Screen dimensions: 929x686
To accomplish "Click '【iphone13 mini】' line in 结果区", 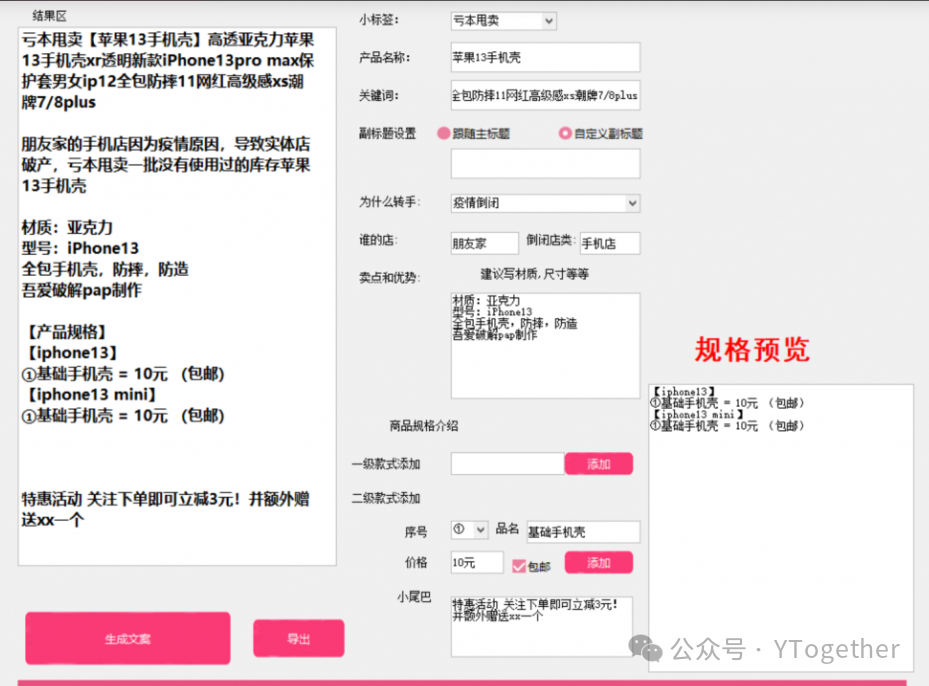I will pyautogui.click(x=90, y=395).
